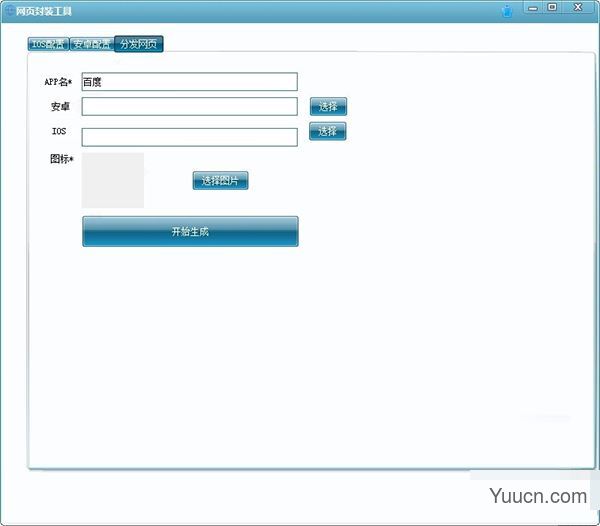The height and width of the screenshot is (526, 600).
Task: Switch to the IOS配置 tab
Action: coord(47,44)
